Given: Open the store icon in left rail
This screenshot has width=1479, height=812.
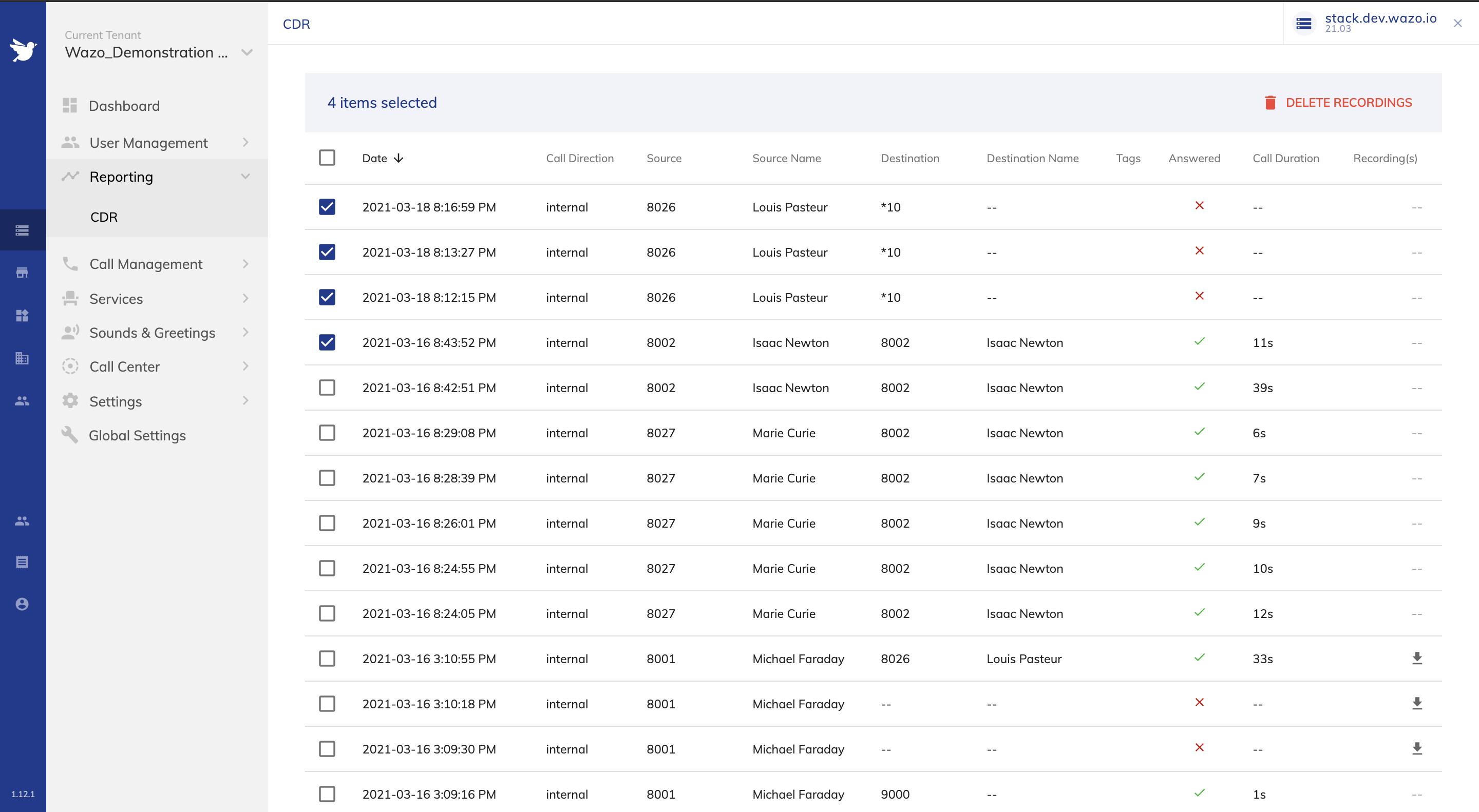Looking at the screenshot, I should click(23, 273).
